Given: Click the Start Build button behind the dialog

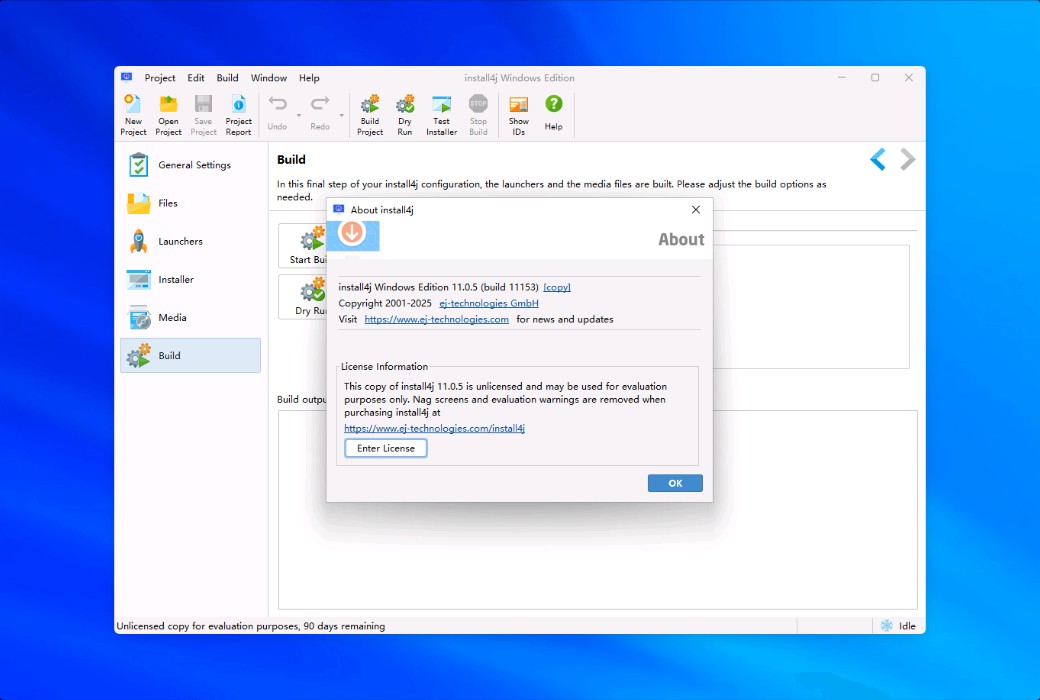Looking at the screenshot, I should click(302, 245).
